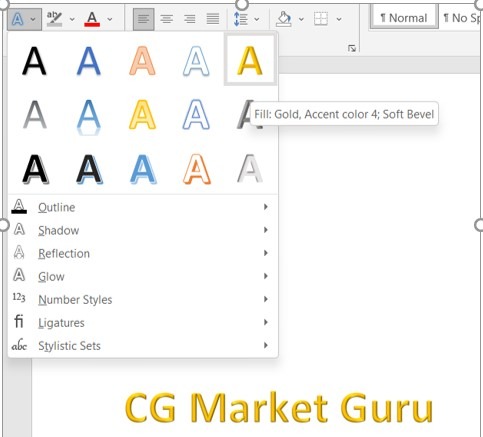Open the Glow submenu

(x=143, y=276)
